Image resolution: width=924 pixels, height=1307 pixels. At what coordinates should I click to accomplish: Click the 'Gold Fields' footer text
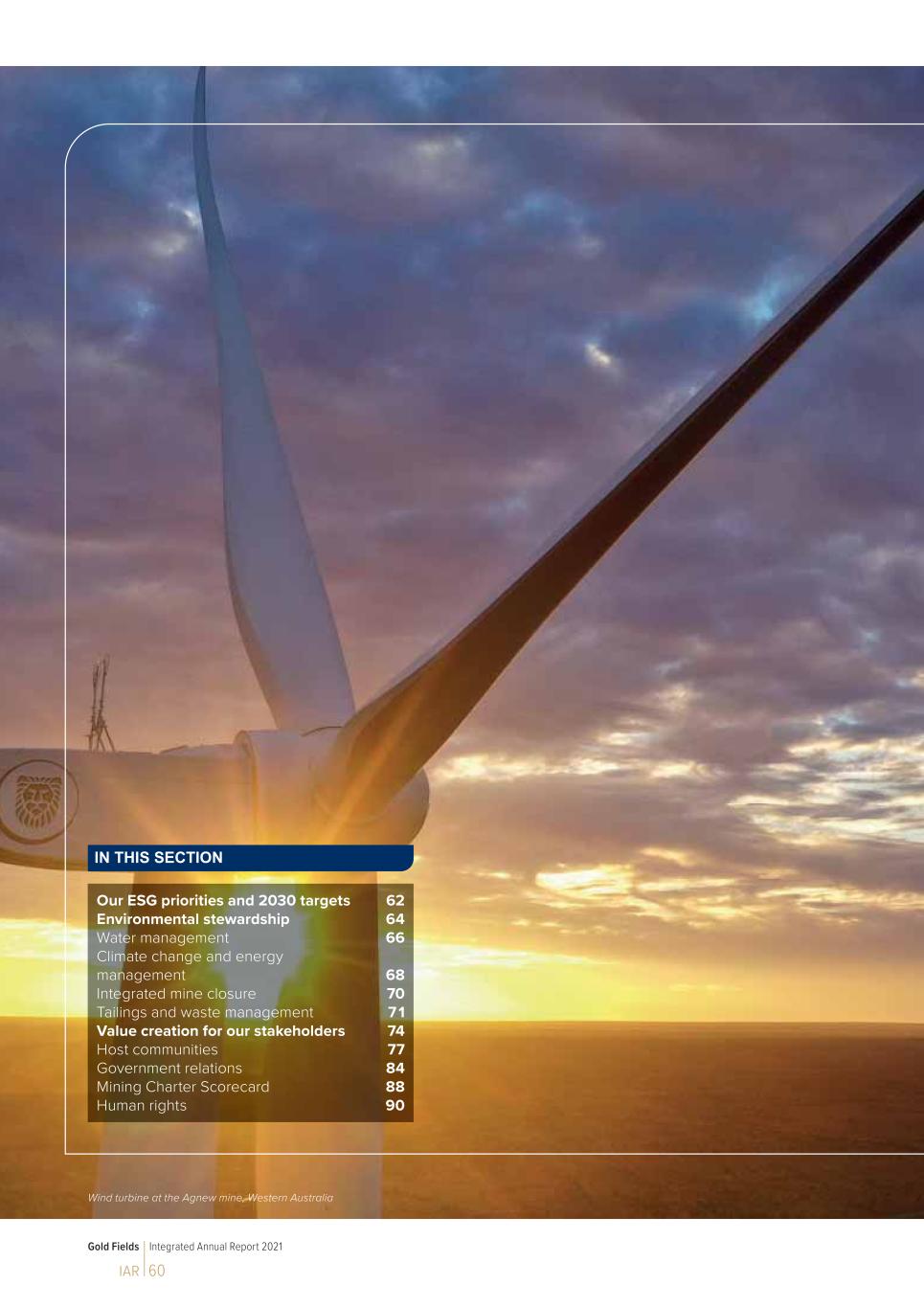tap(113, 1247)
